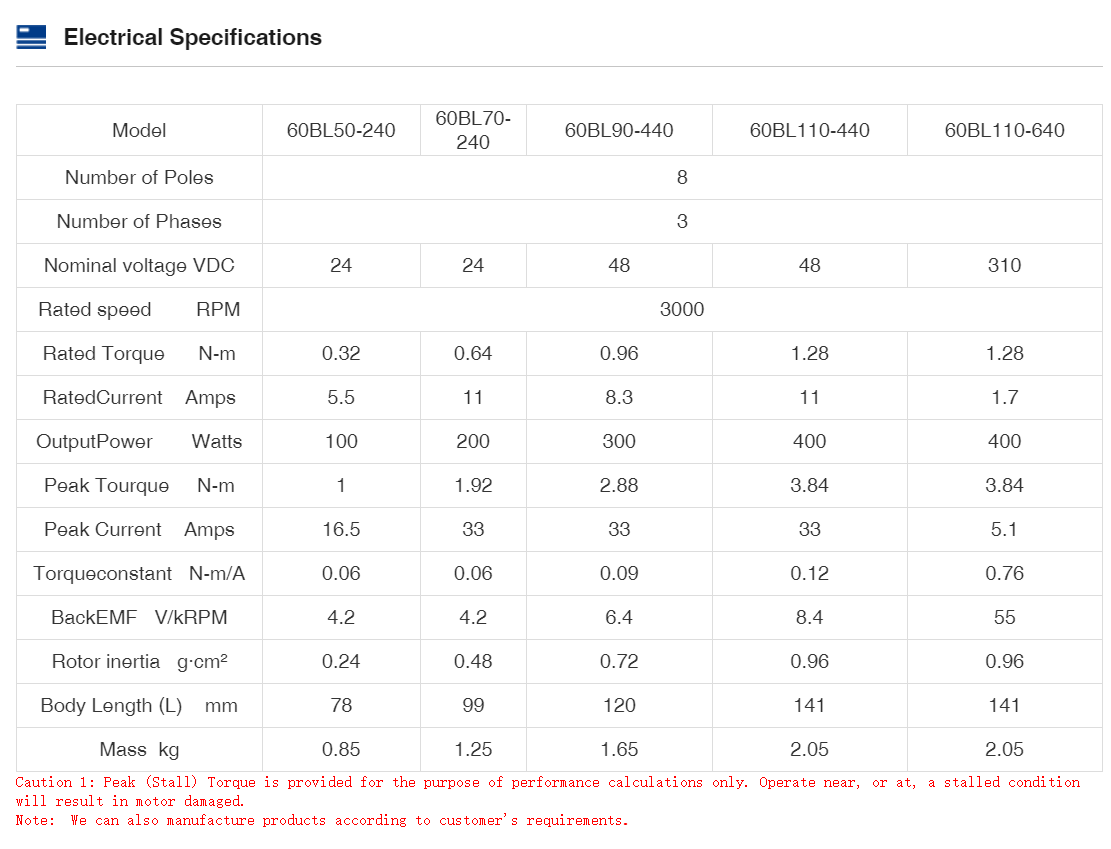1111x849 pixels.
Task: Click the OutputPower Watts row label
Action: (139, 442)
